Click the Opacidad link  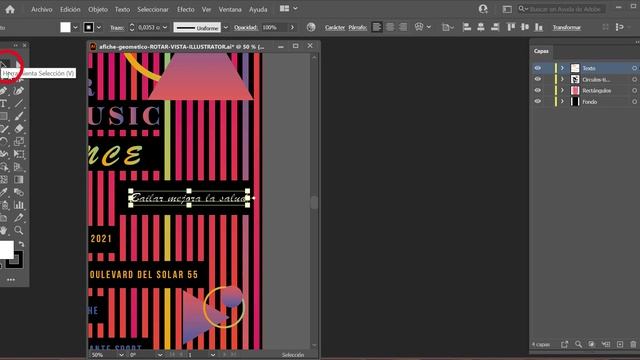pyautogui.click(x=246, y=27)
